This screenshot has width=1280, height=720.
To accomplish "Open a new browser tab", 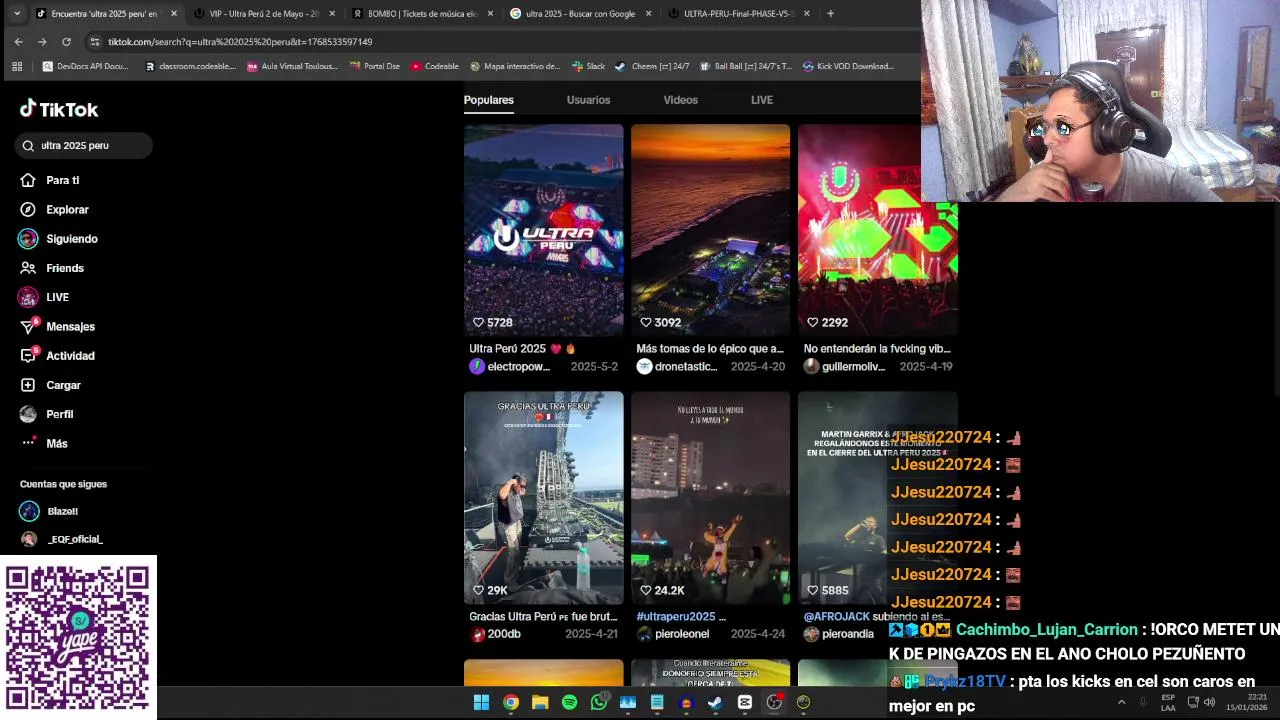I will coord(830,14).
